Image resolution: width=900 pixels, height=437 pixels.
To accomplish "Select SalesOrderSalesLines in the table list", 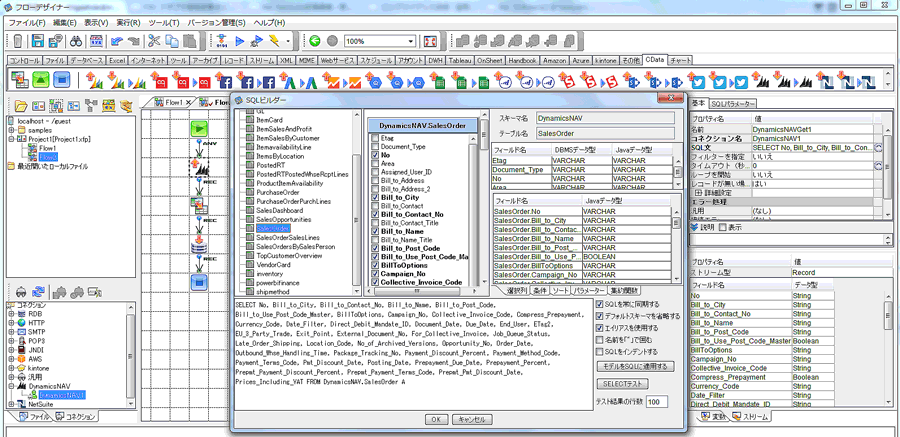I will pos(287,237).
